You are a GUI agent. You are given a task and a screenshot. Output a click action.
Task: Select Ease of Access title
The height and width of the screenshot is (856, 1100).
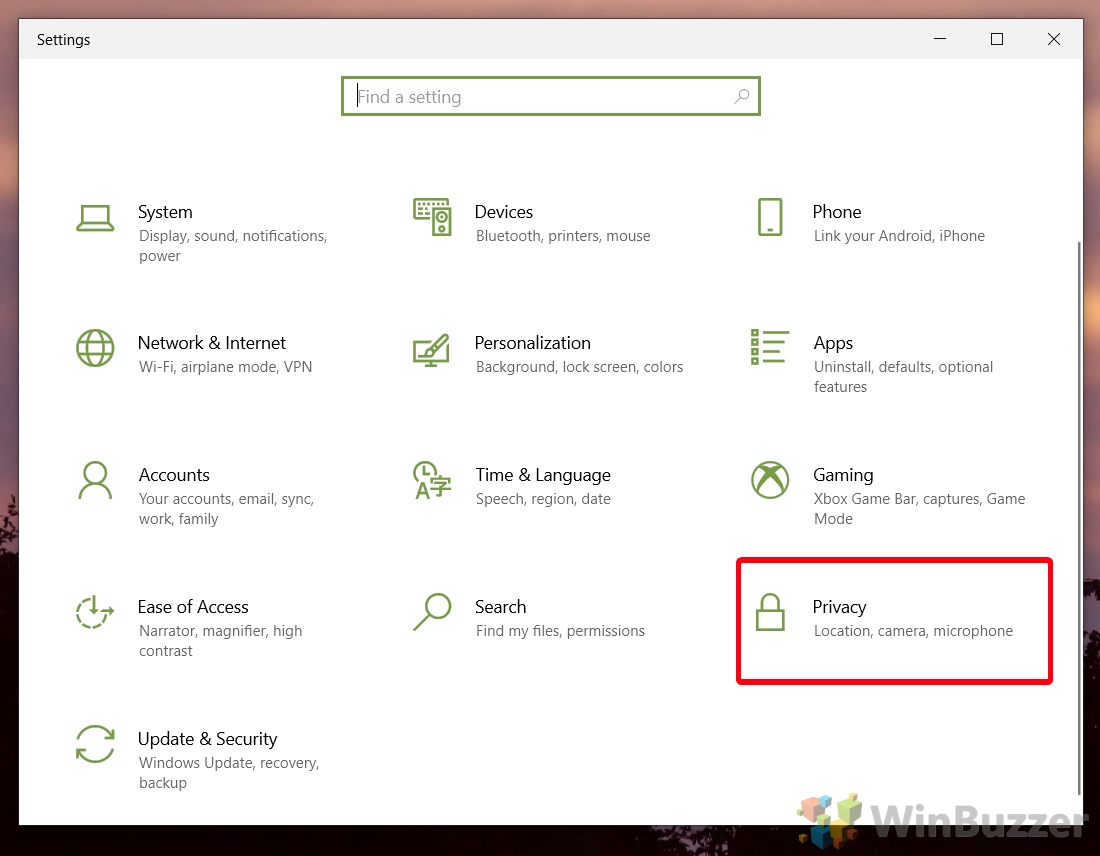[193, 607]
